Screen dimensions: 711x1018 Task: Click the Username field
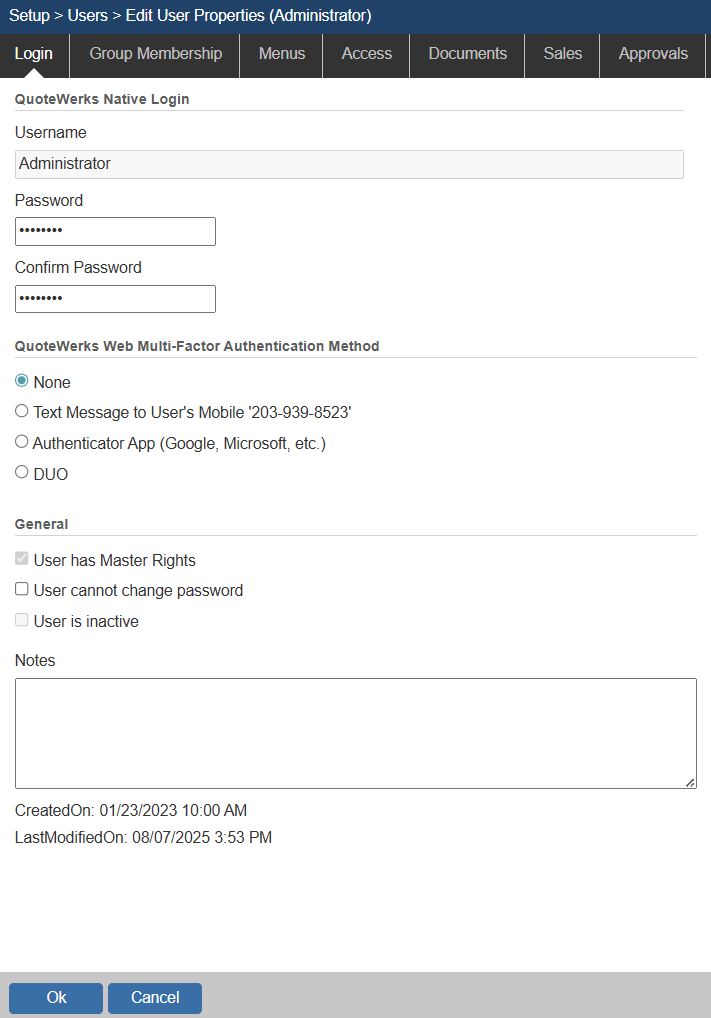(349, 164)
